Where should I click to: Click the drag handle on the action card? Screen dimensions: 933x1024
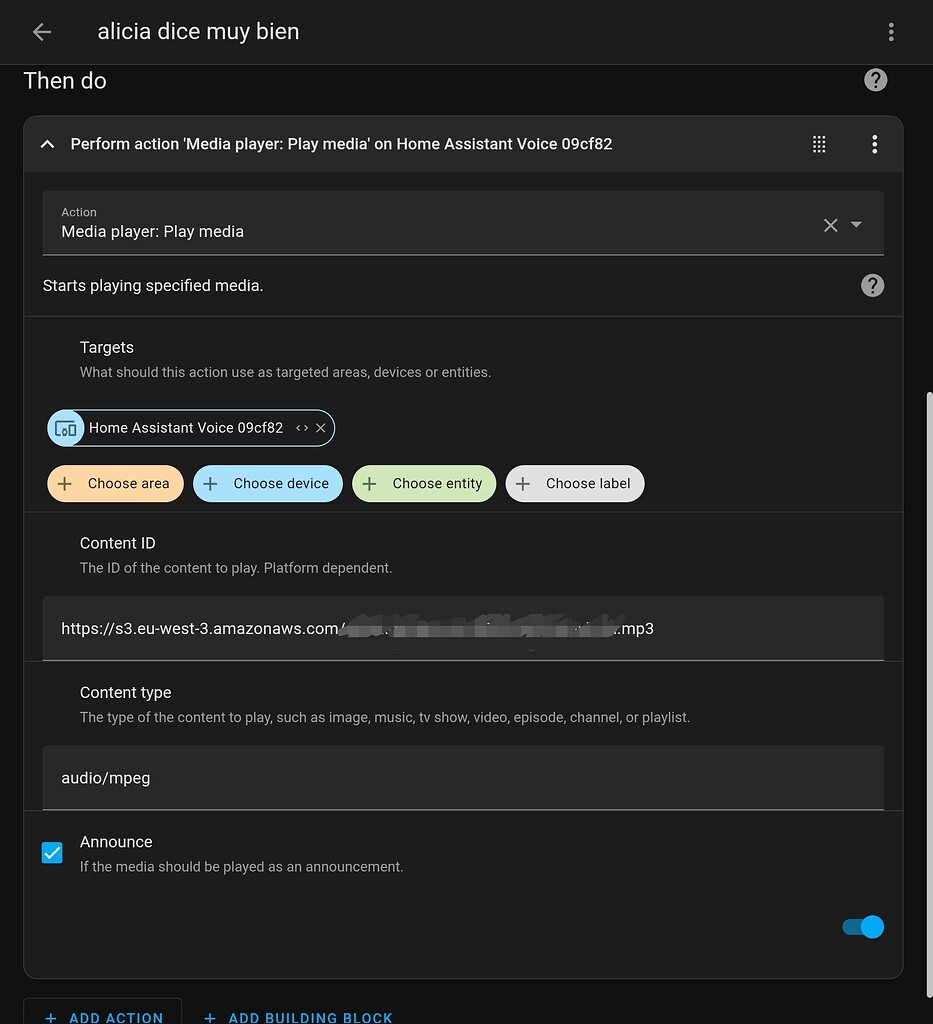tap(818, 143)
